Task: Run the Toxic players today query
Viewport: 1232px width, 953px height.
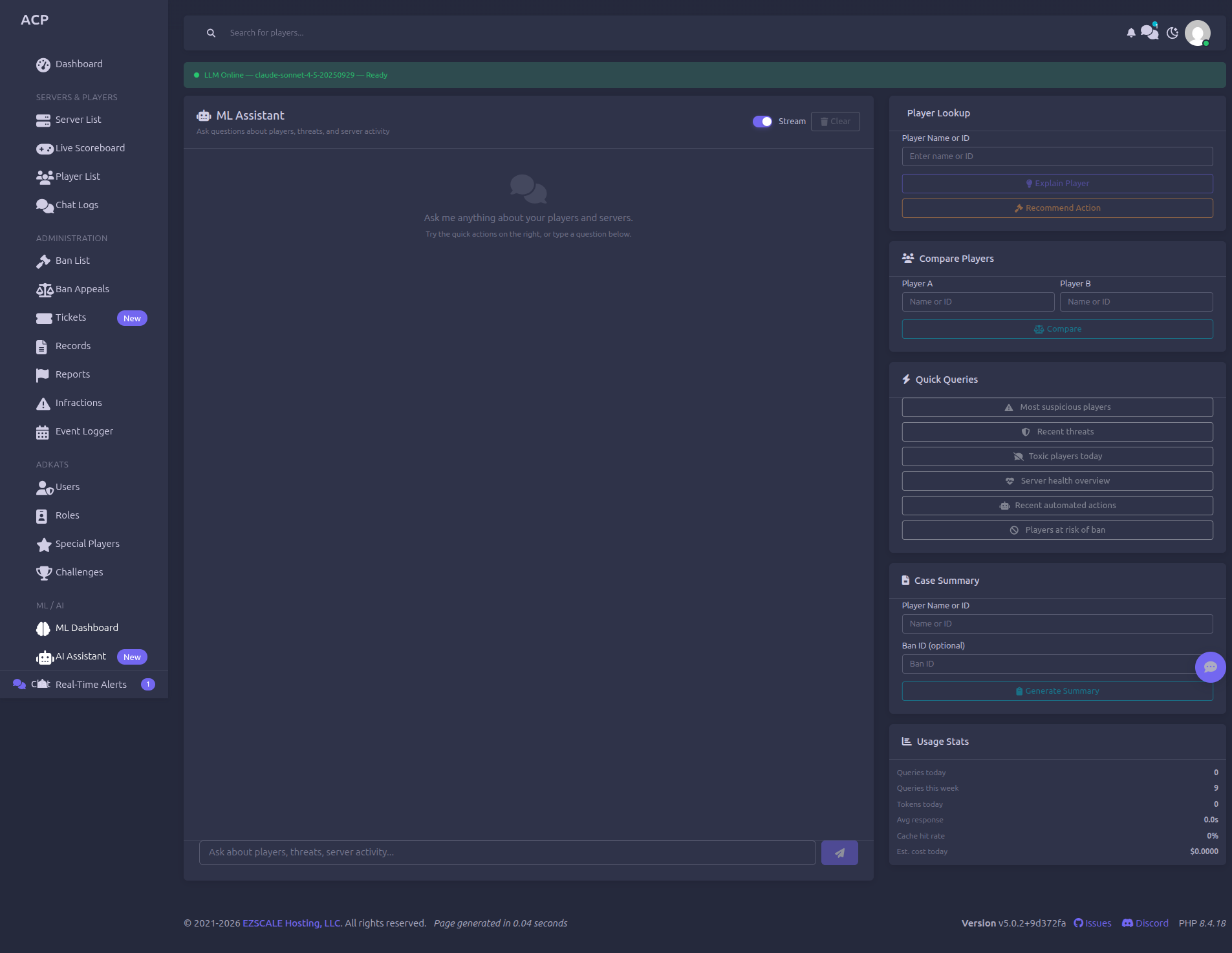Action: tap(1057, 456)
